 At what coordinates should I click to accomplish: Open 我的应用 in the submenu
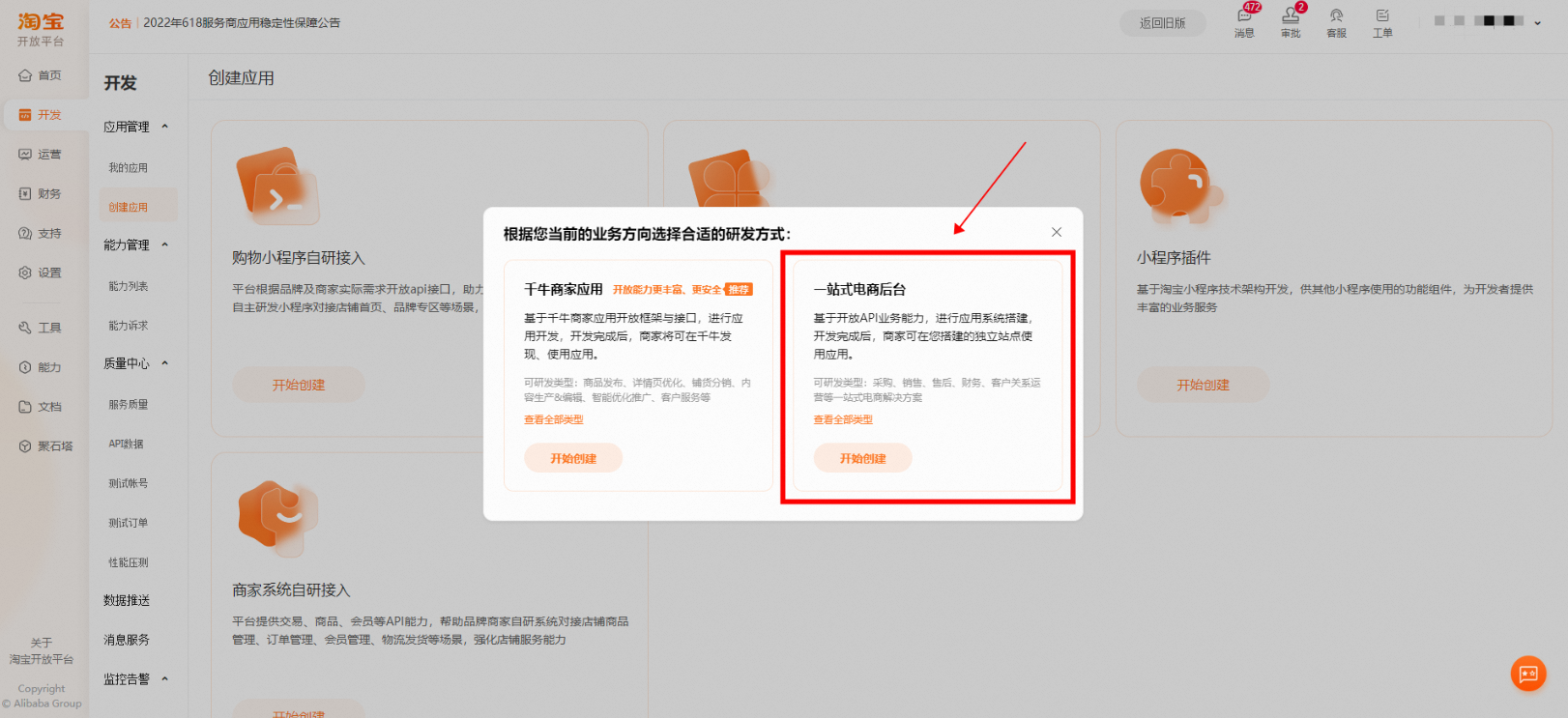[x=129, y=168]
